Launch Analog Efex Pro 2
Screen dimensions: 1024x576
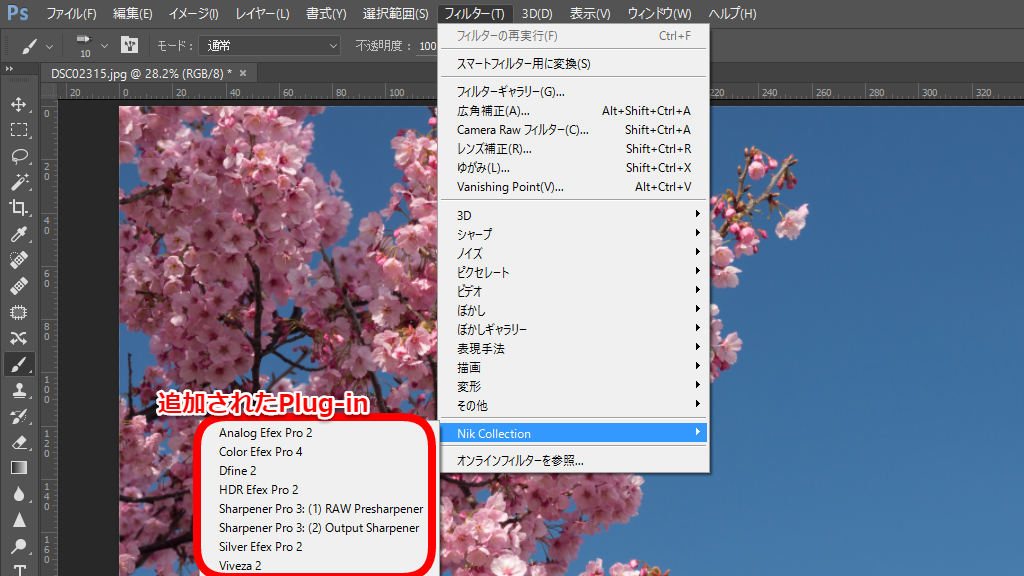coord(266,432)
